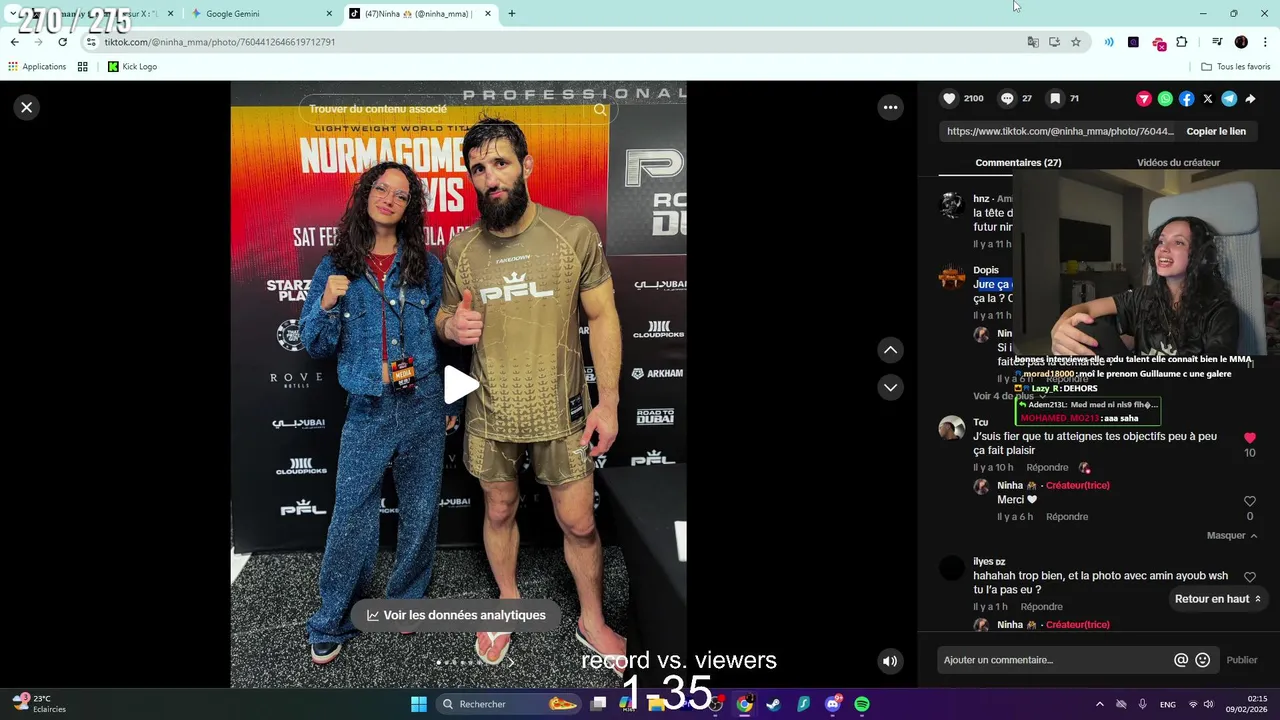Switch to Vidéos du créateur tab
The width and height of the screenshot is (1280, 720).
[1178, 162]
